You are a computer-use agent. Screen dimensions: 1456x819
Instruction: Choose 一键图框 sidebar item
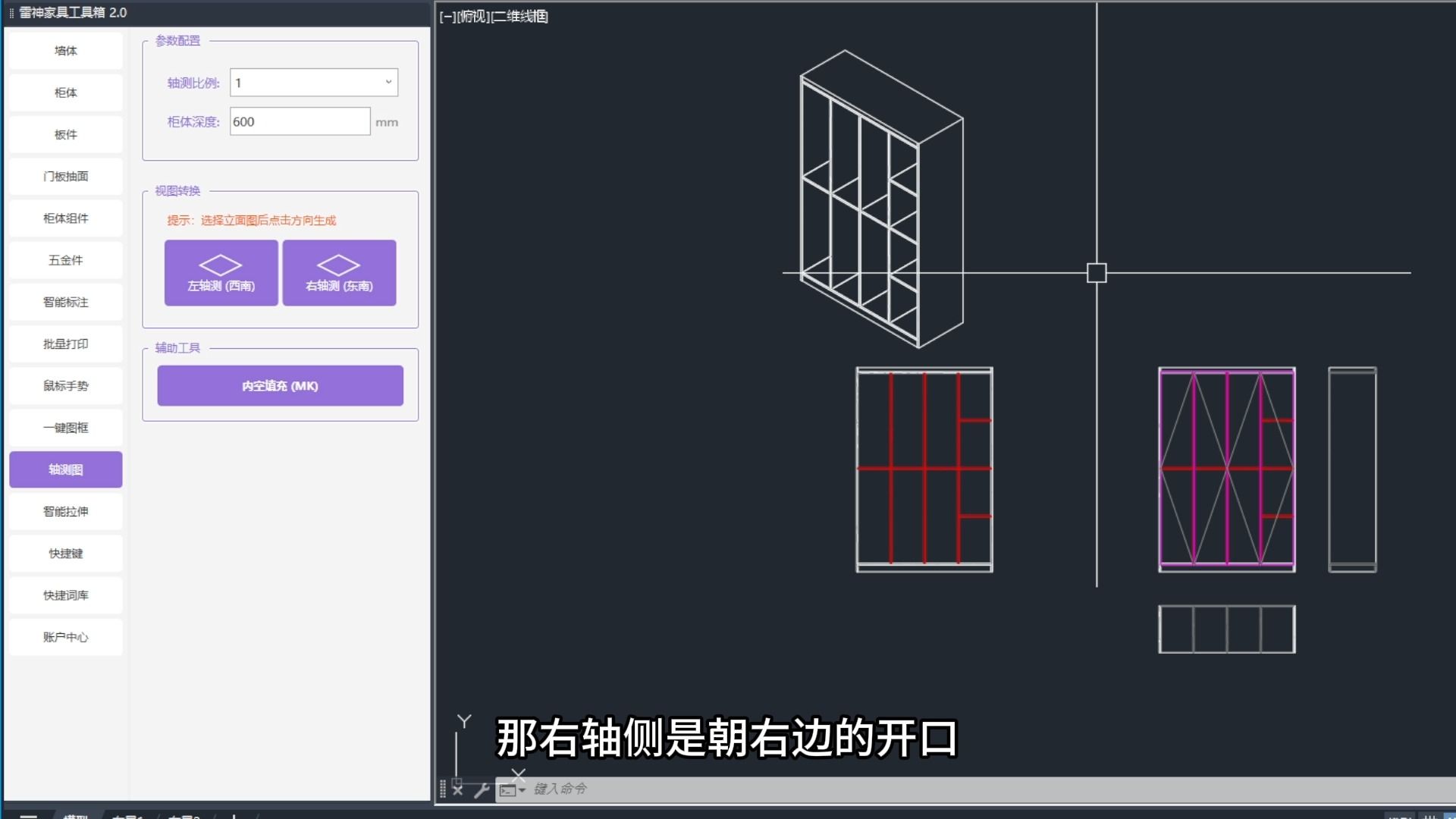click(66, 428)
